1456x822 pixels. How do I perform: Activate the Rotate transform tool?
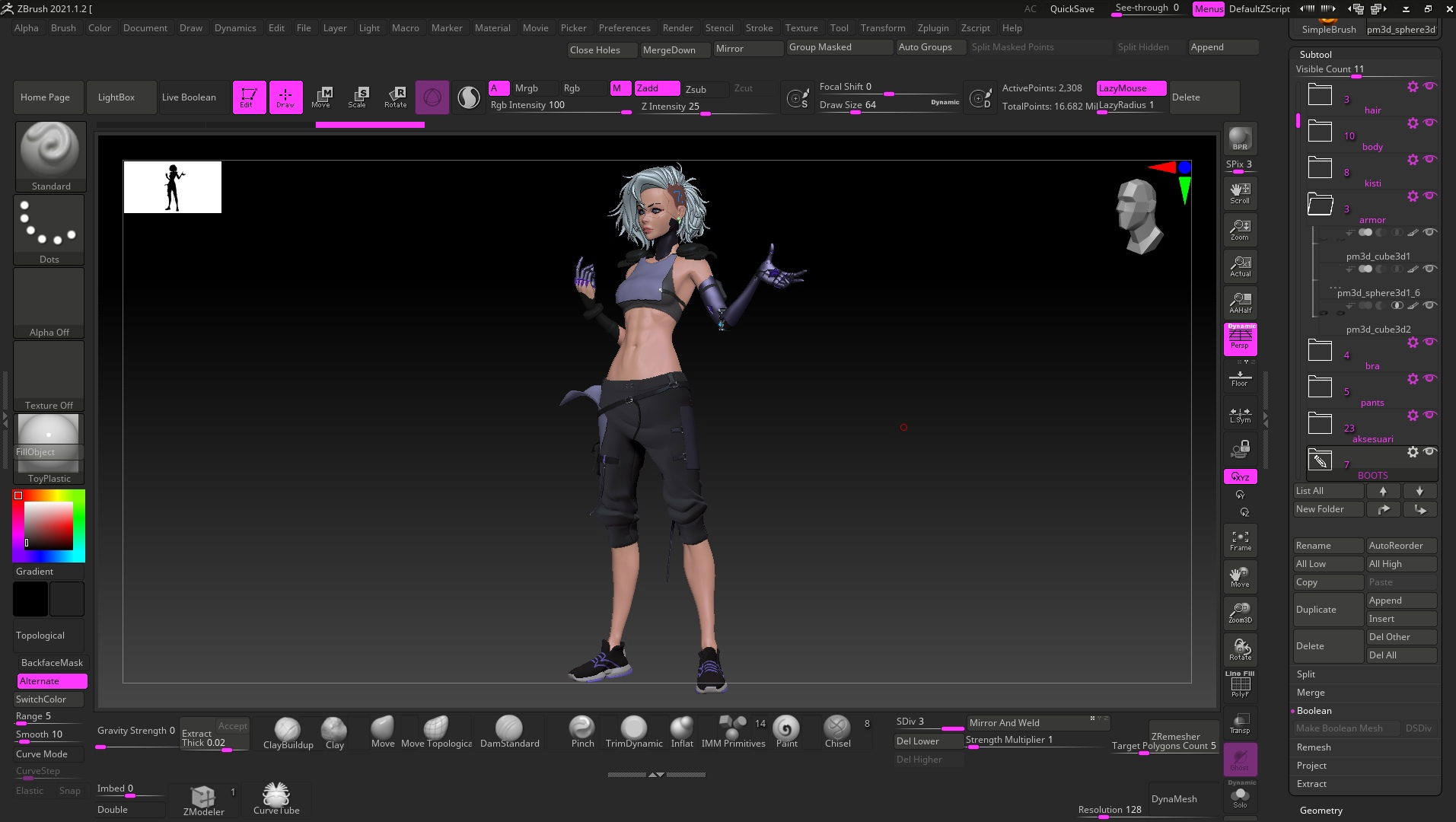pos(396,97)
